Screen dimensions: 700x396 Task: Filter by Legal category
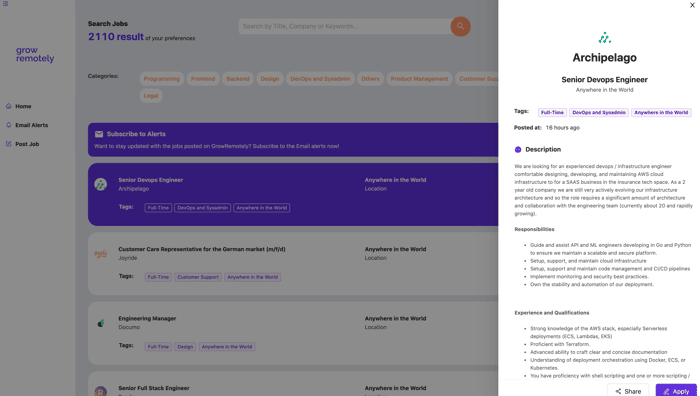coord(151,96)
